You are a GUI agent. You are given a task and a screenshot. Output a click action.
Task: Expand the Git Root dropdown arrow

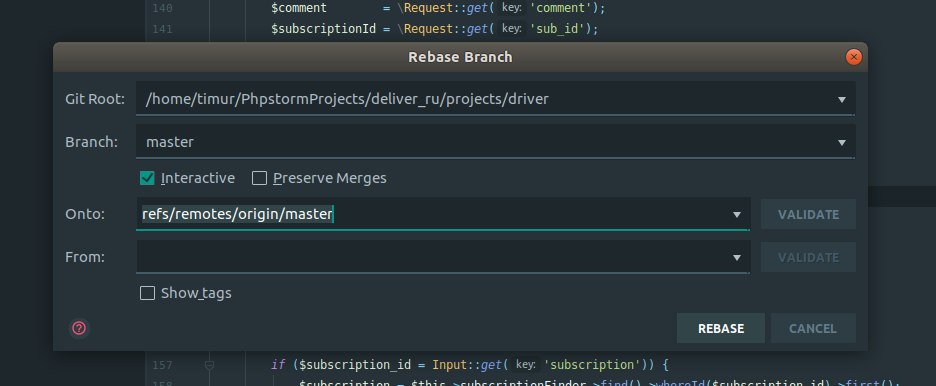(x=842, y=100)
